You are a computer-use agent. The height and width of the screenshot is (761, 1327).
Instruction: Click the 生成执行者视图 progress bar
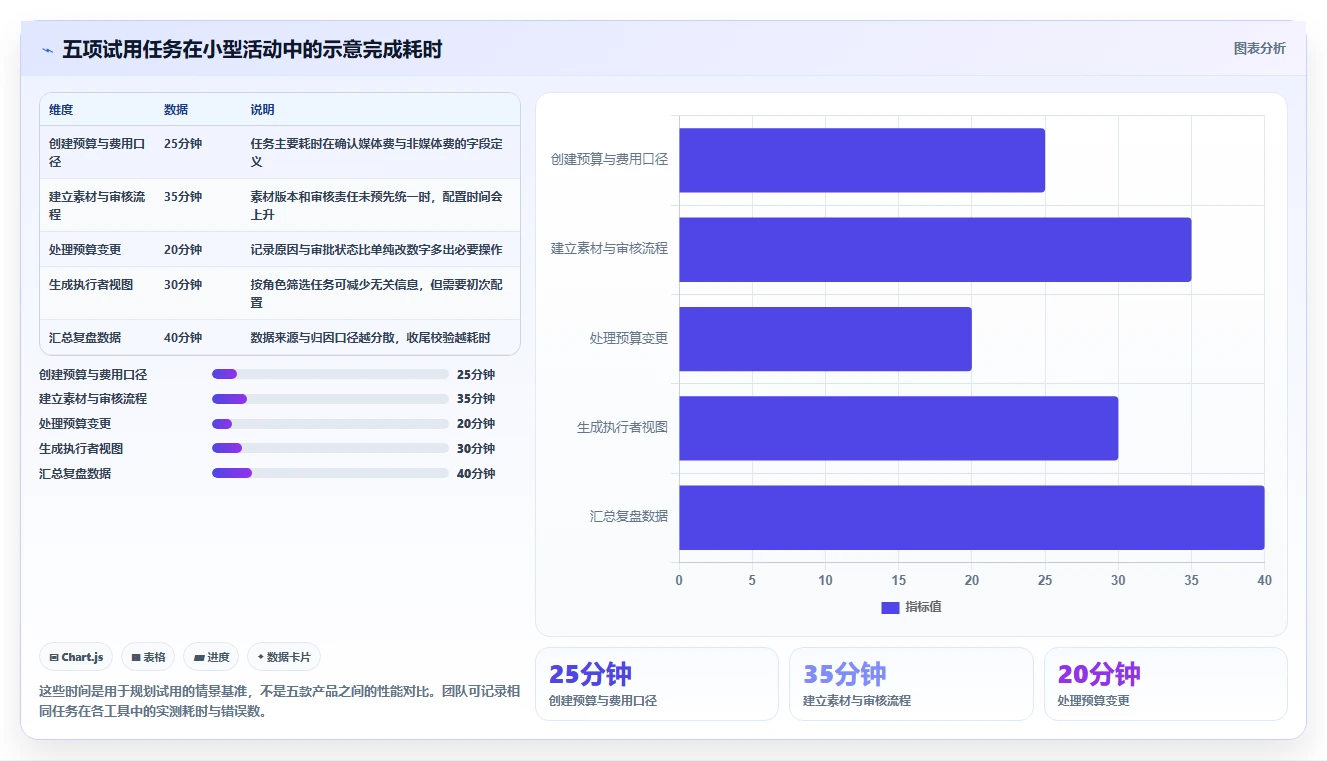click(x=330, y=448)
